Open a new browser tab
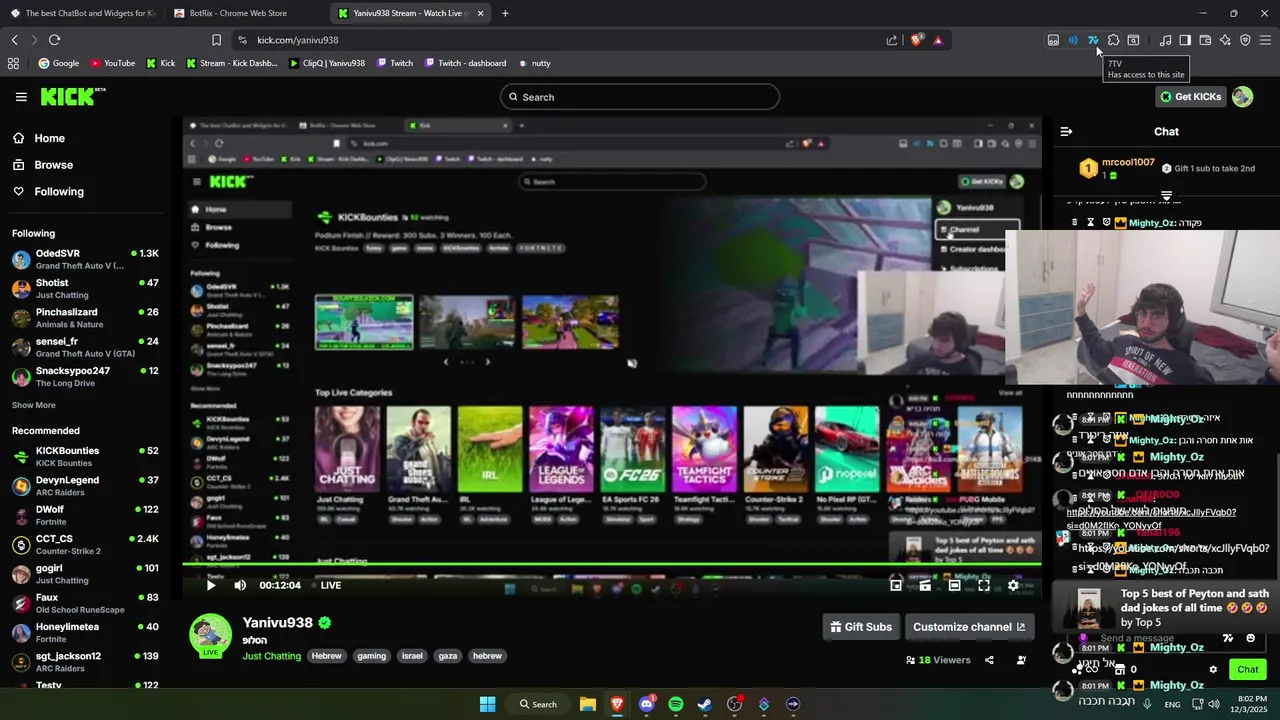The width and height of the screenshot is (1280, 720). pyautogui.click(x=504, y=14)
